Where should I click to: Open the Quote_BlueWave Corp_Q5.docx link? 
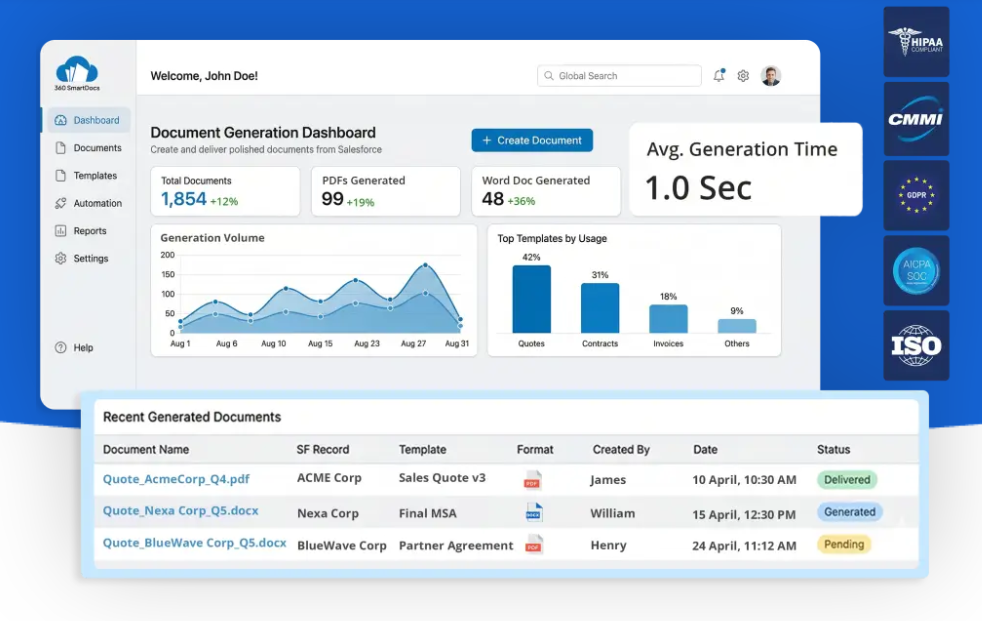click(194, 543)
